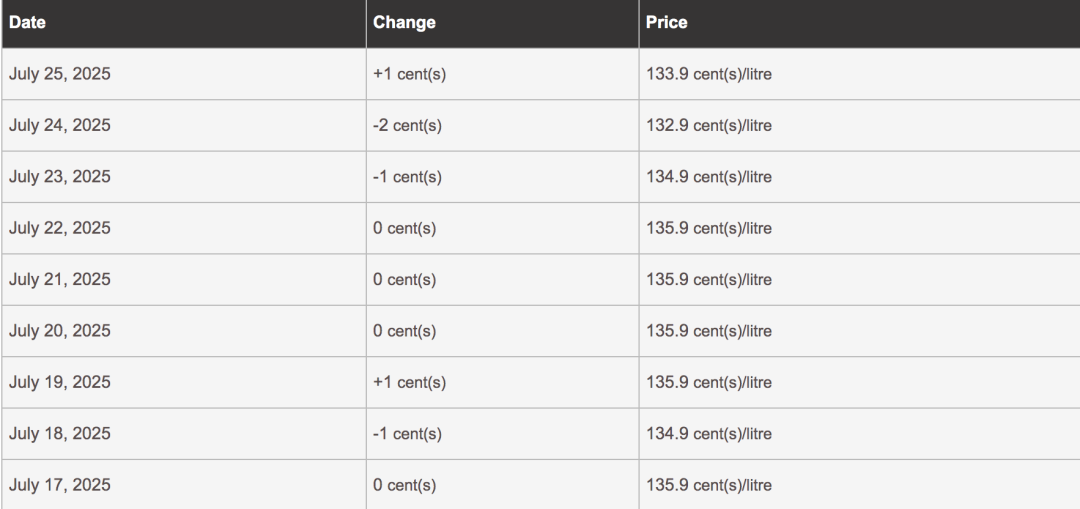Image resolution: width=1080 pixels, height=509 pixels.
Task: Select the July 20, 2025 date cell
Action: tap(184, 331)
